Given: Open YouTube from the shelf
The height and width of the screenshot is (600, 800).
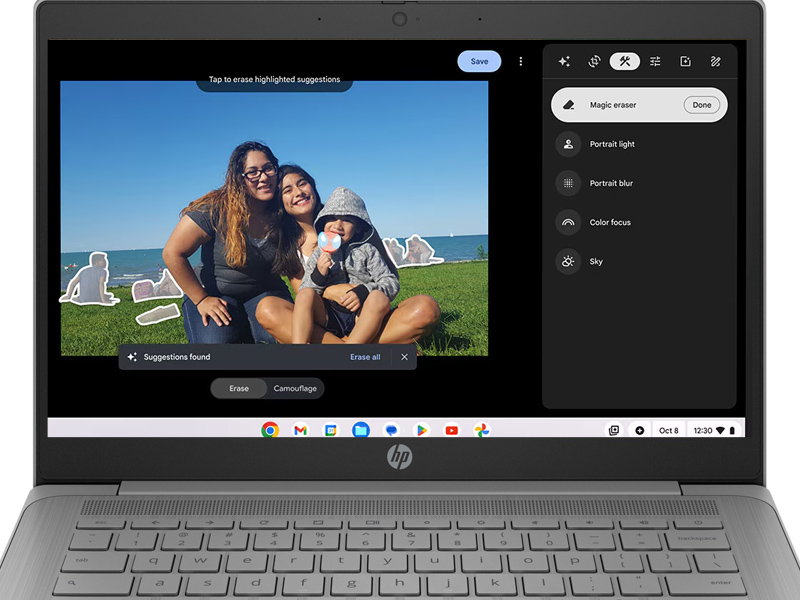Looking at the screenshot, I should tap(452, 431).
